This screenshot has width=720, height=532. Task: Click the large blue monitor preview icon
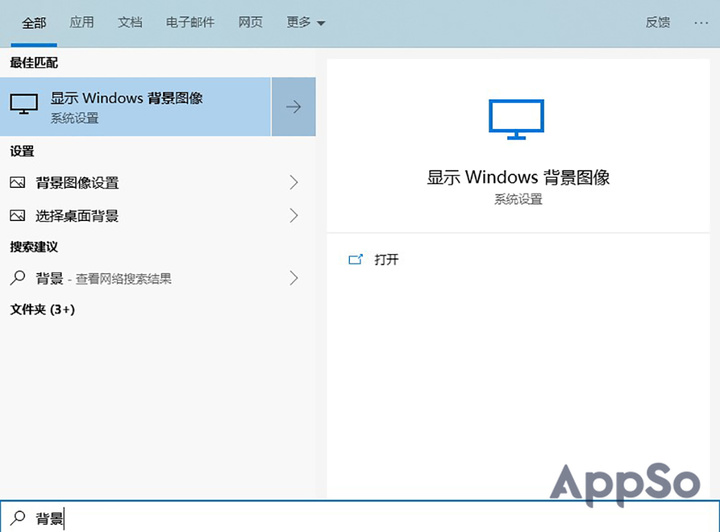coord(516,119)
